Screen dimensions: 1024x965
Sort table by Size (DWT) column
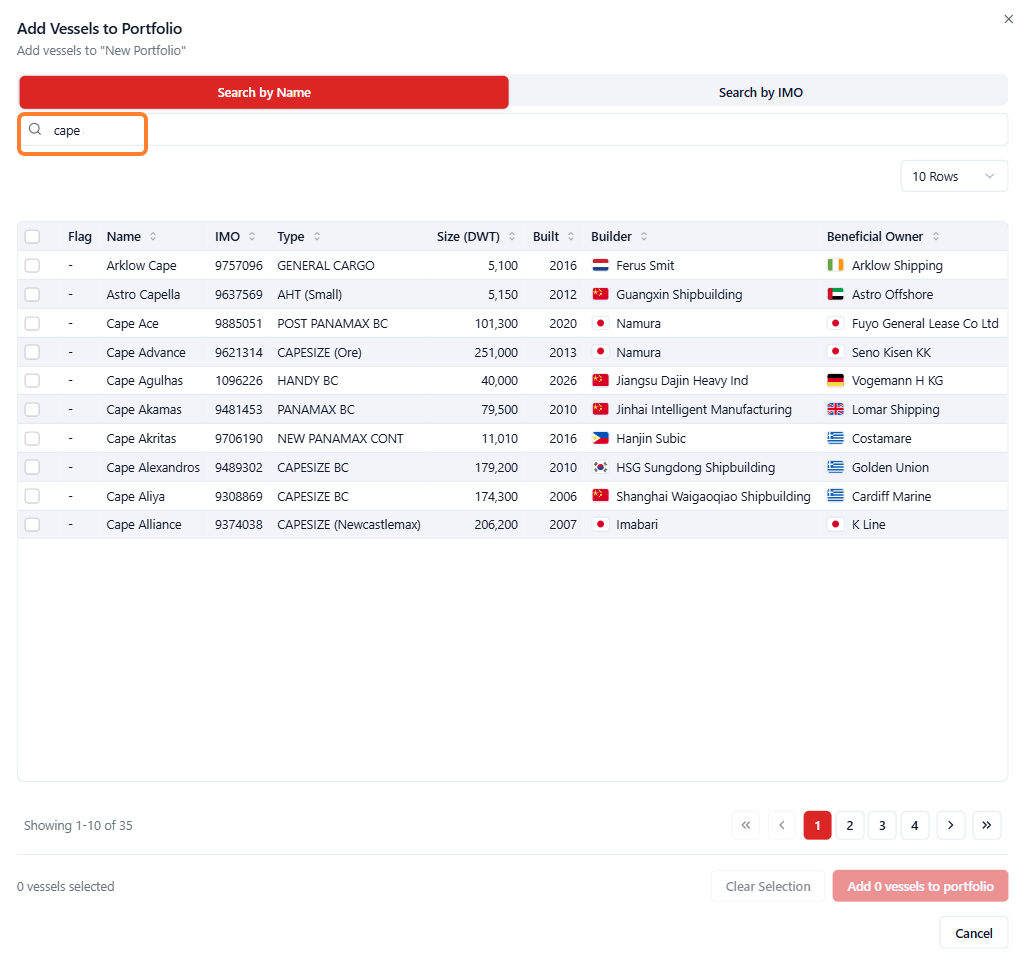coord(512,236)
